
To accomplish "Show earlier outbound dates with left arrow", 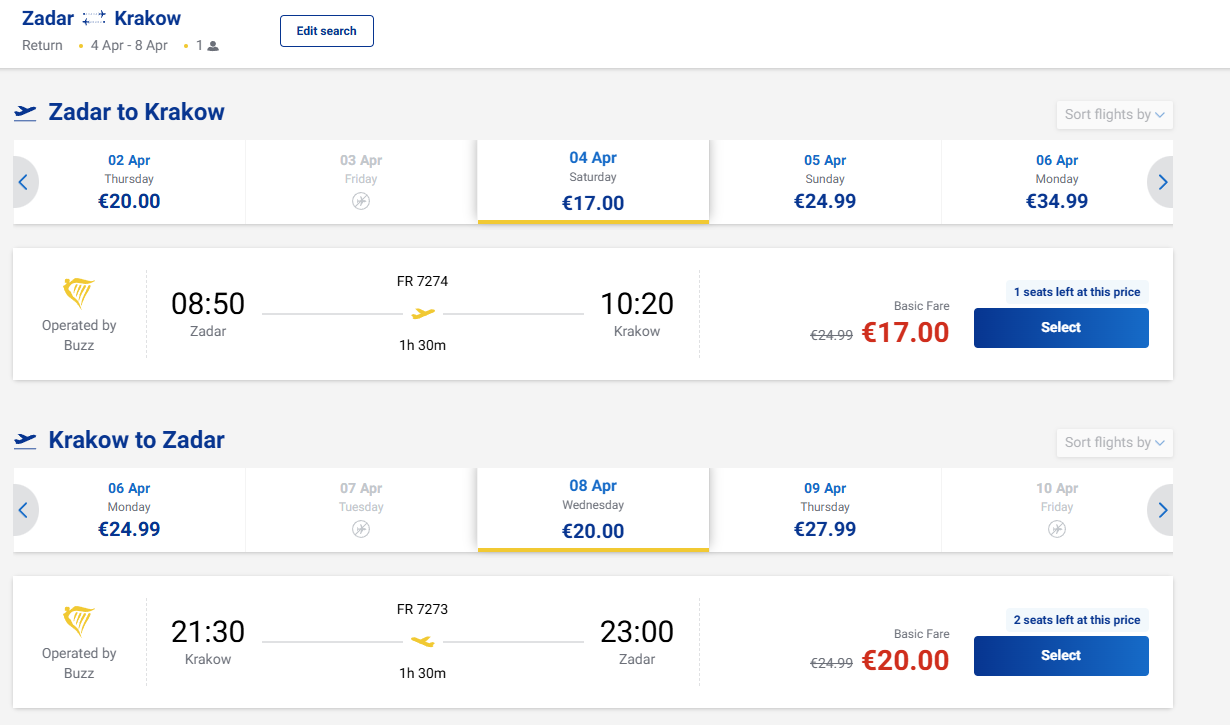I will (x=24, y=182).
